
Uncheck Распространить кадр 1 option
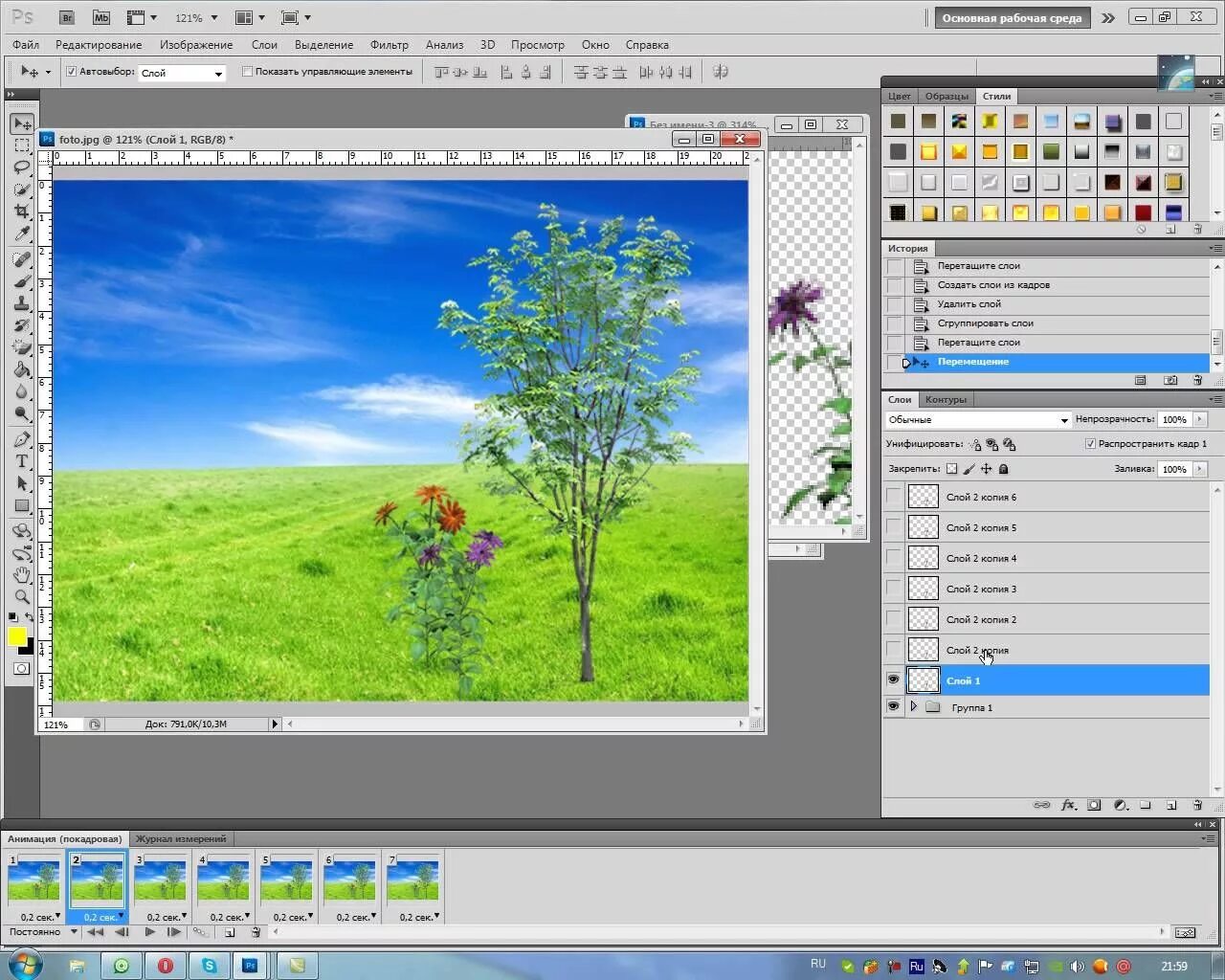1090,444
